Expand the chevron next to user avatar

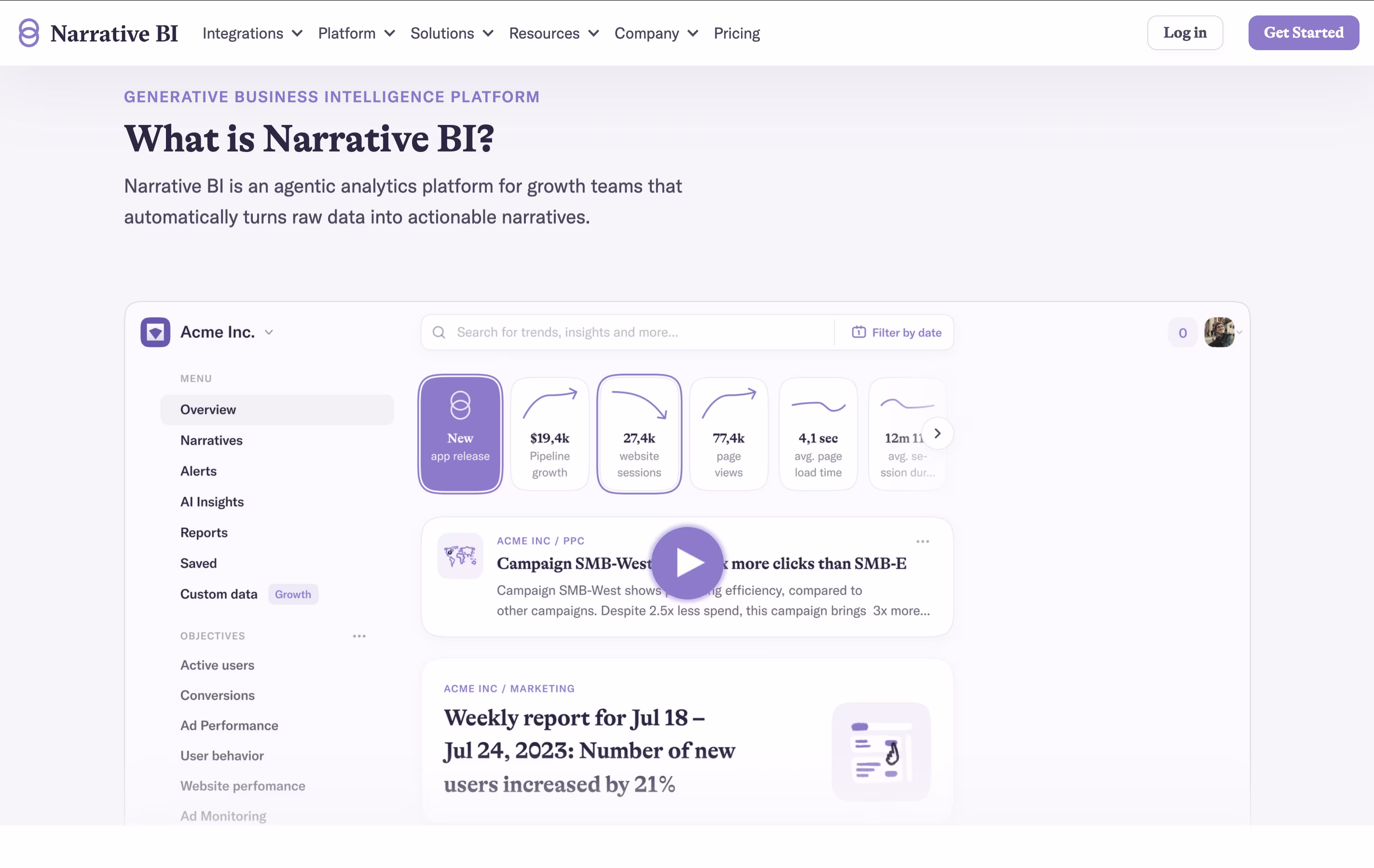(1239, 332)
